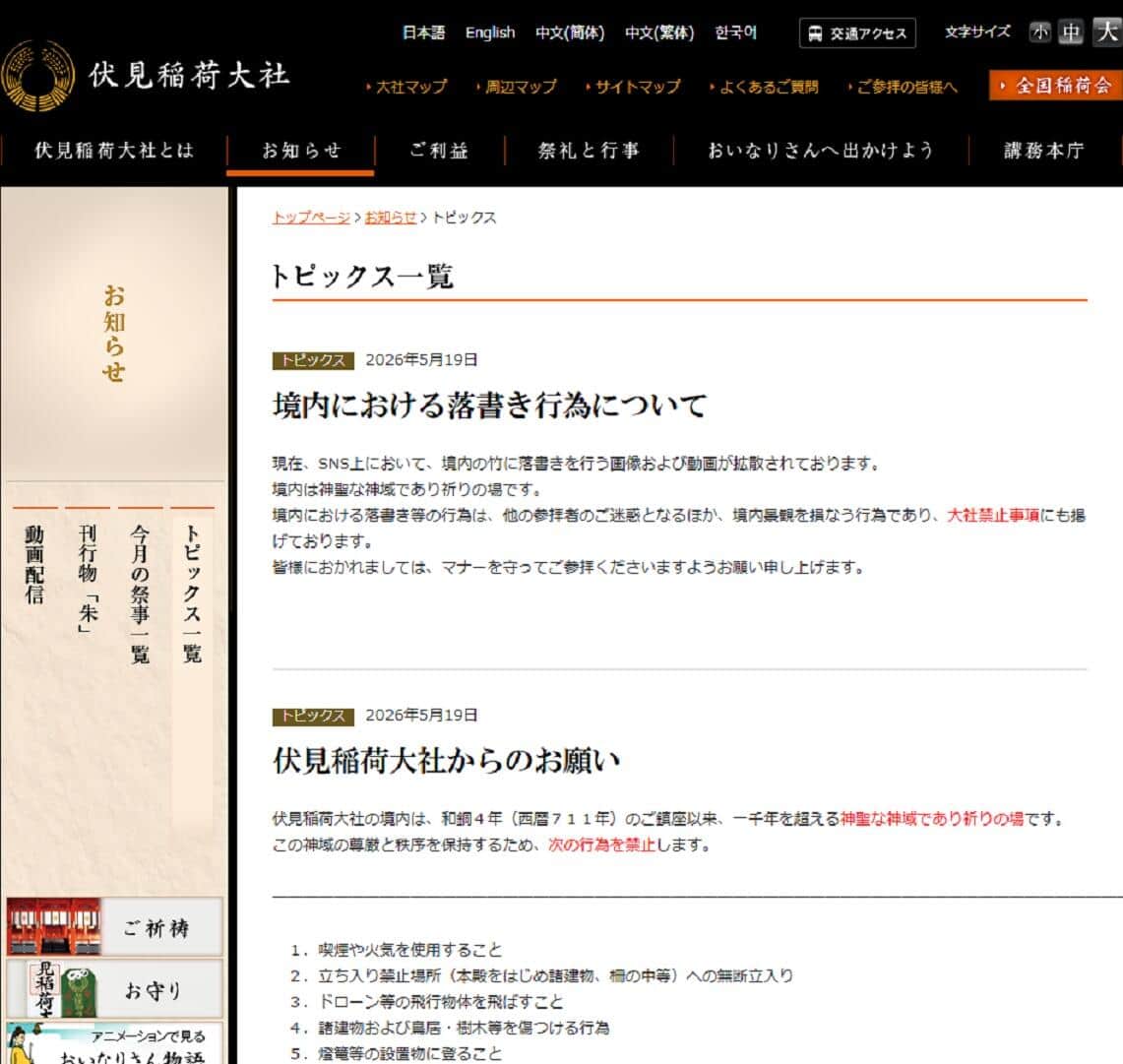
Task: Open 講務本庁 navigation item
Action: click(x=1044, y=151)
